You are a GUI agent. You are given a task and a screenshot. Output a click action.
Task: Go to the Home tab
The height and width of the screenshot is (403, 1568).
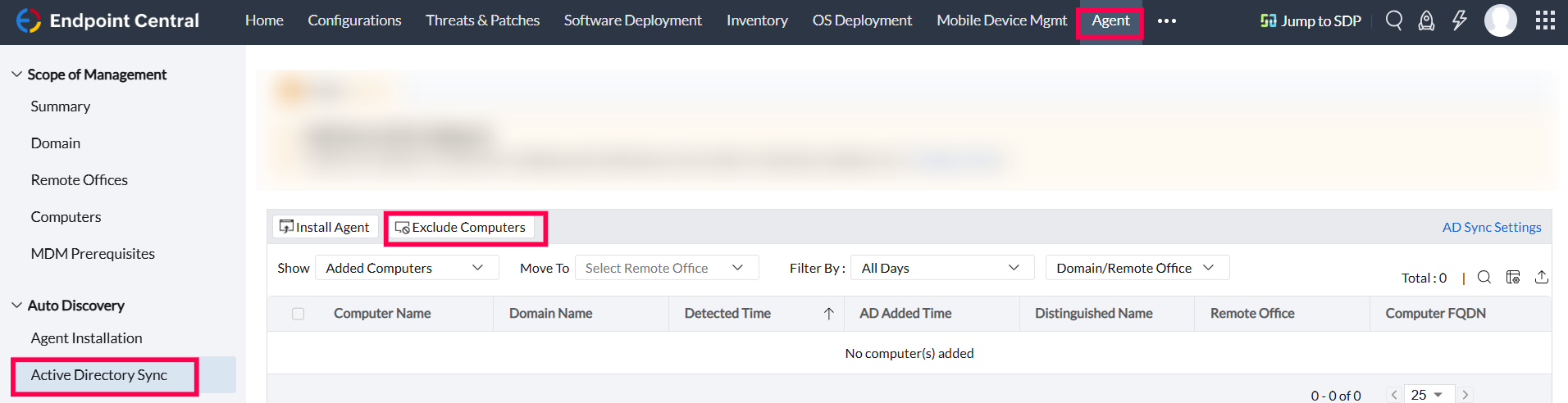click(x=264, y=20)
